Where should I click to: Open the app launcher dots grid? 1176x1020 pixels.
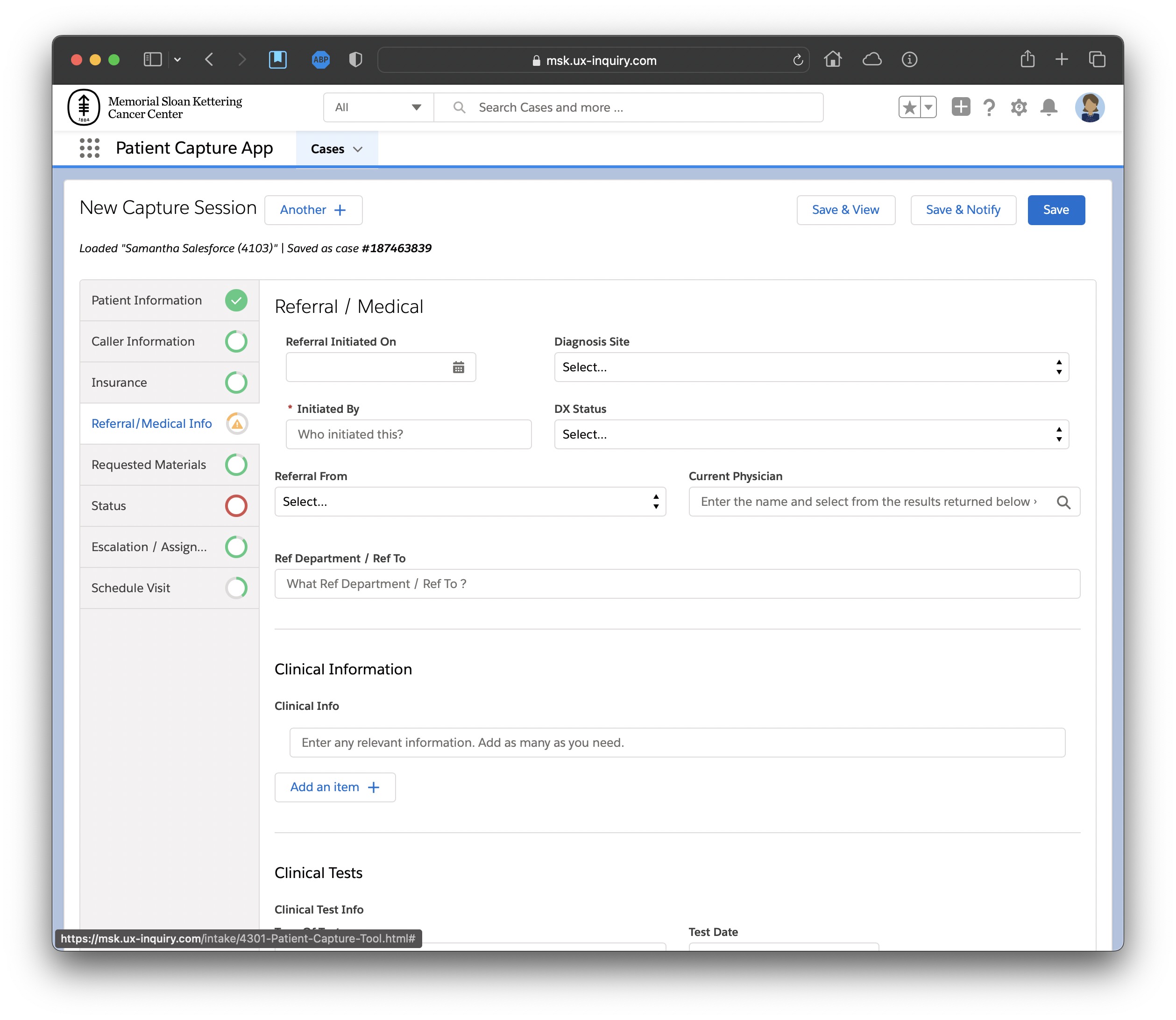pos(89,148)
